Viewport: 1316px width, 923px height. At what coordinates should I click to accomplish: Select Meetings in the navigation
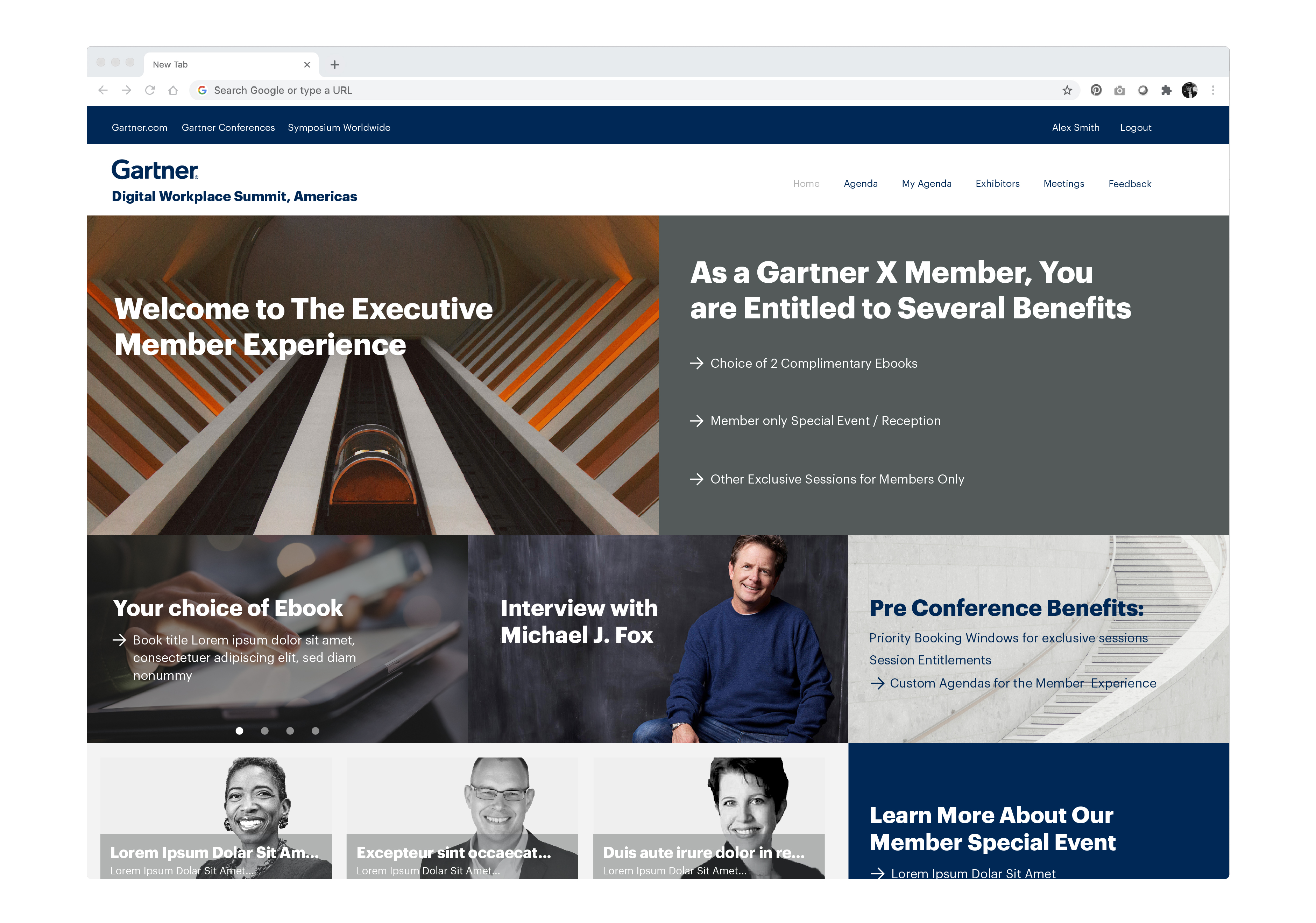tap(1063, 183)
